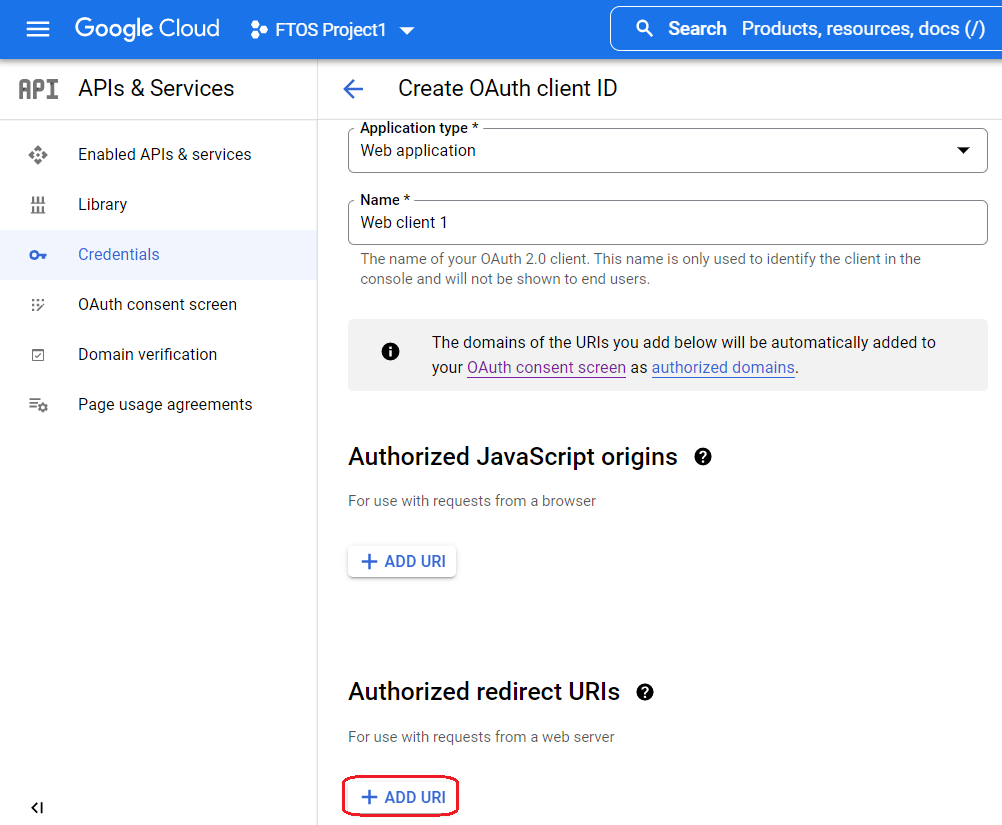
Task: Click the back arrow beside Create OAuth client ID
Action: pyautogui.click(x=353, y=89)
